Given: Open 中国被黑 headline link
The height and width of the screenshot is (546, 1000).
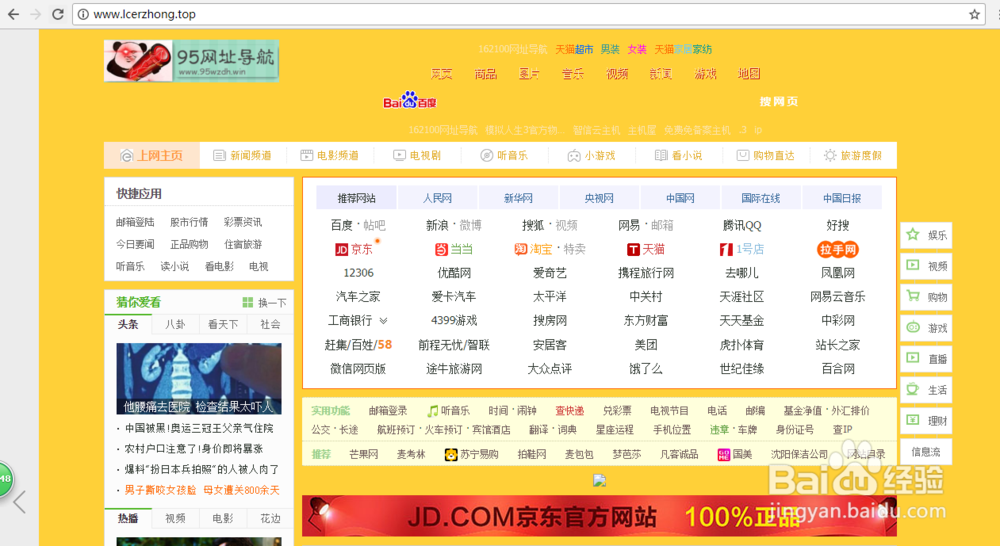Looking at the screenshot, I should (x=199, y=428).
